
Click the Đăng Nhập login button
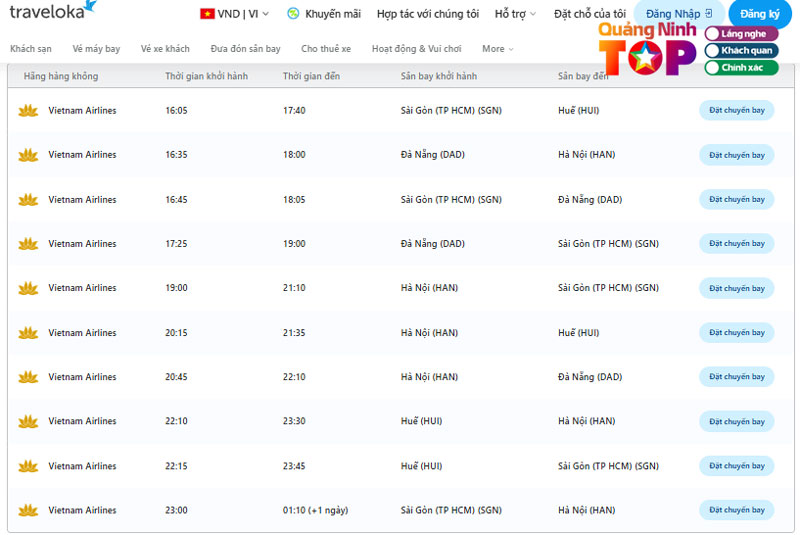click(679, 14)
